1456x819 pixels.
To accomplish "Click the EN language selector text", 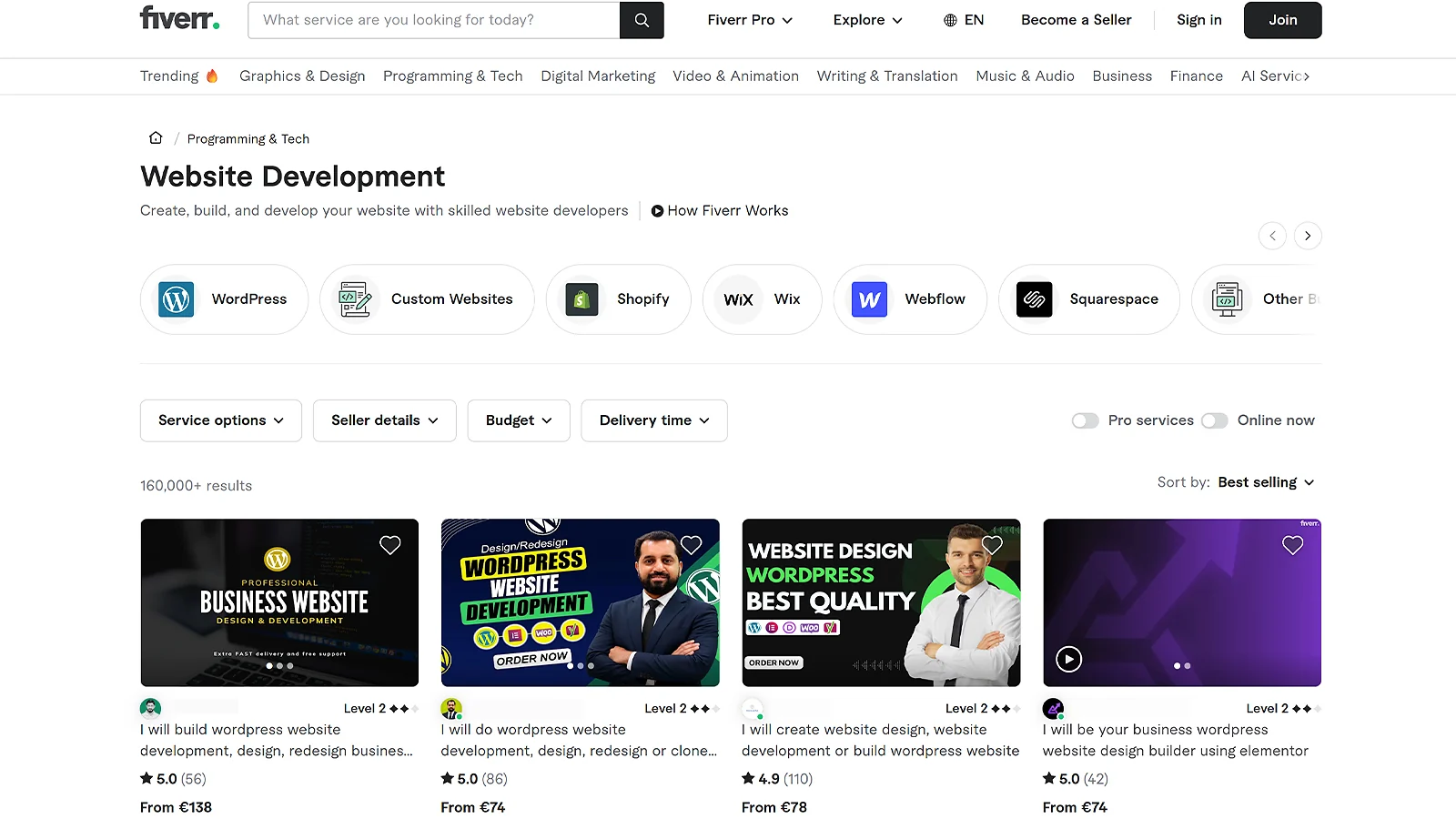I will pos(974,20).
